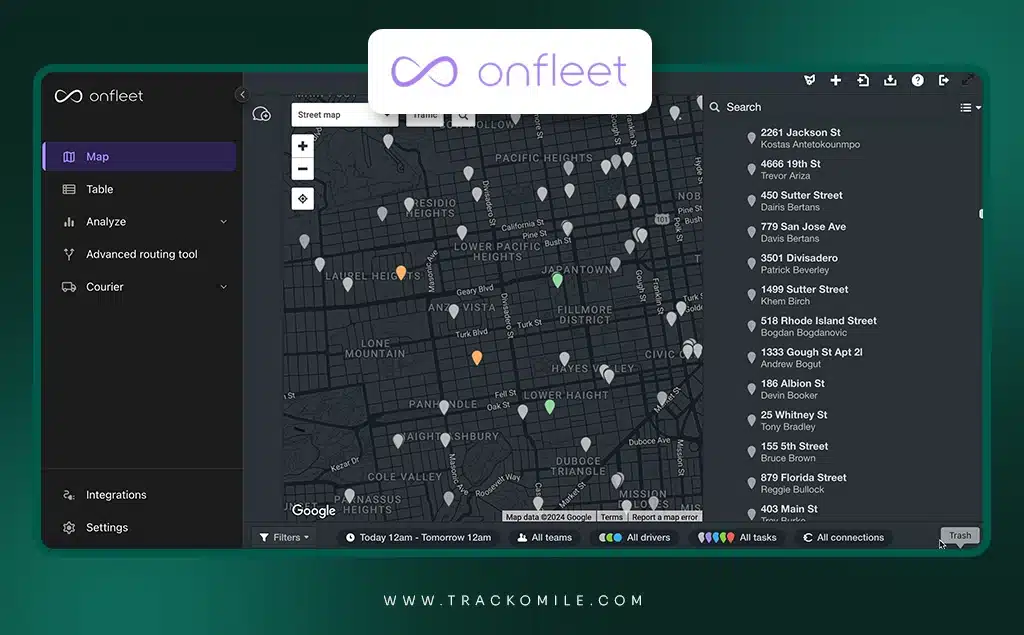Click the pin icon beside 186 Albion St
This screenshot has height=635, width=1024.
(751, 389)
